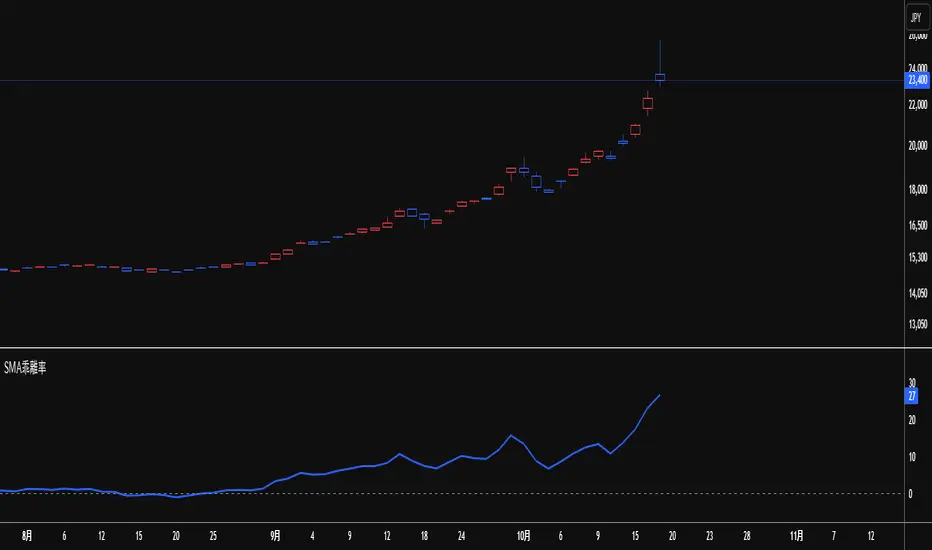Screen dimensions: 932x550
Task: Click the 16,500 price axis label
Action: point(918,225)
